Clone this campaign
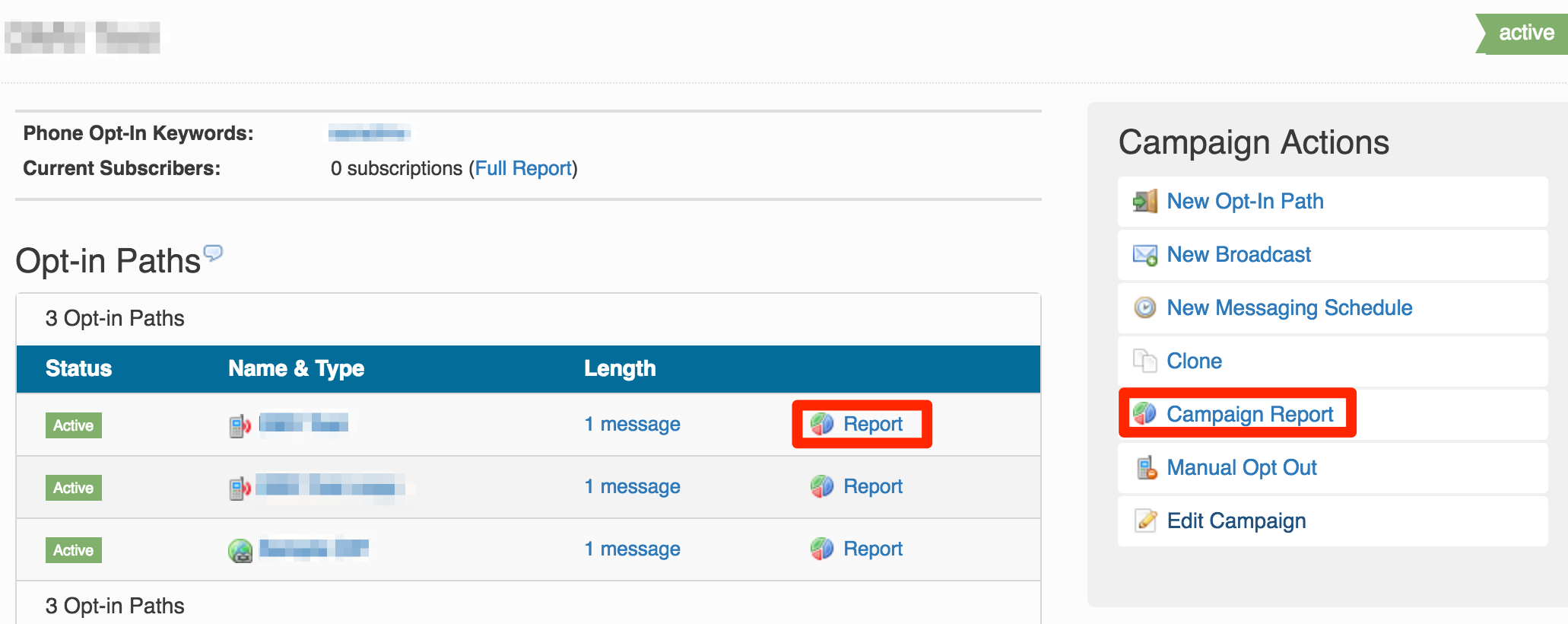The height and width of the screenshot is (624, 1568). click(1194, 361)
